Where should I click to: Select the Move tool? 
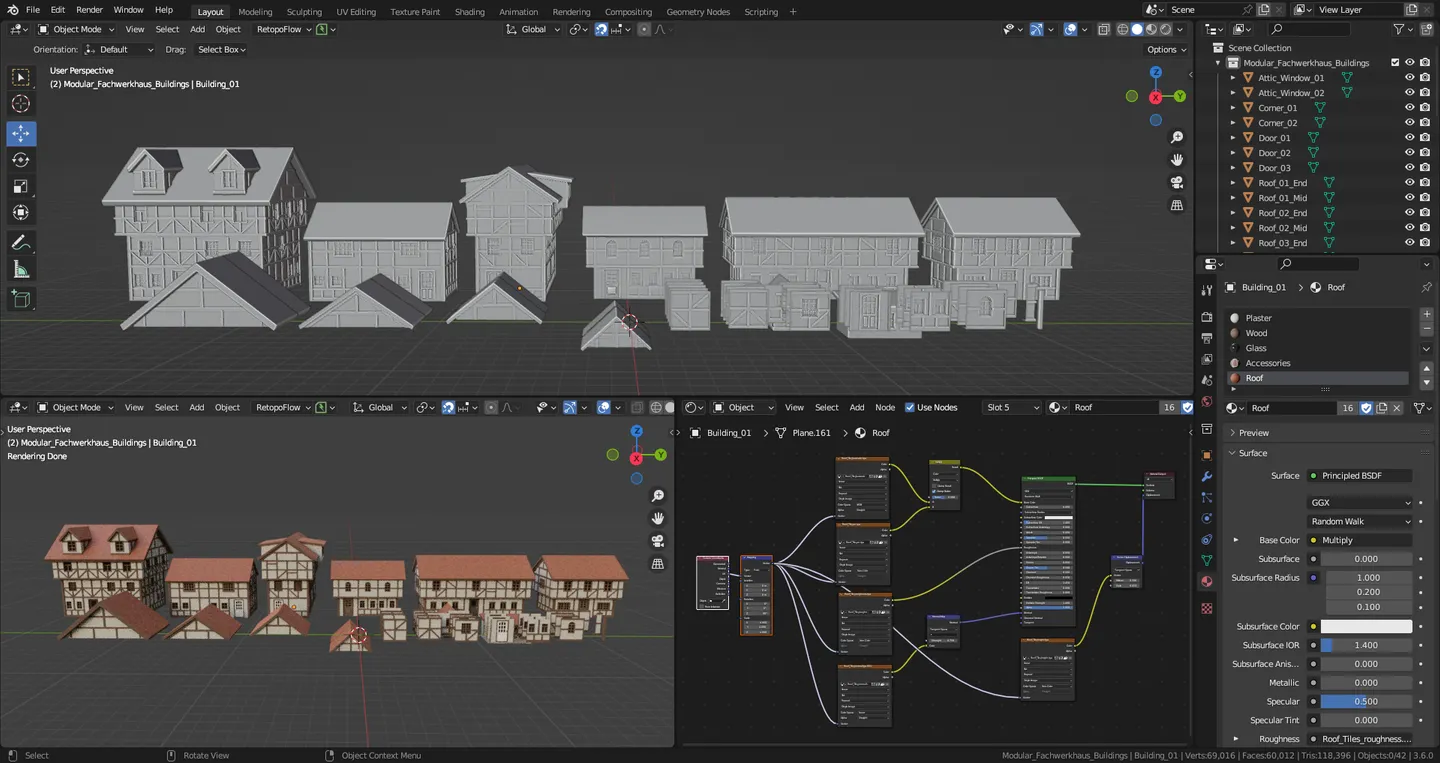pyautogui.click(x=20, y=133)
